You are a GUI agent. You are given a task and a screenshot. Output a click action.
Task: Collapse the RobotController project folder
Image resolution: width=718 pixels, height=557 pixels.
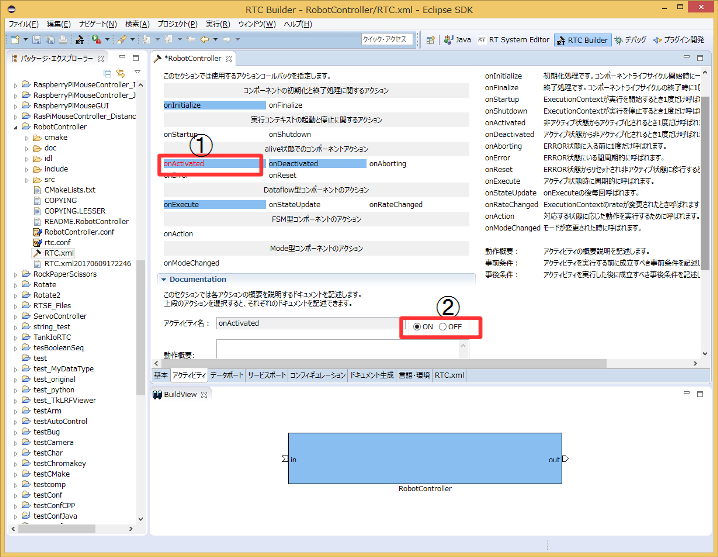[x=15, y=127]
